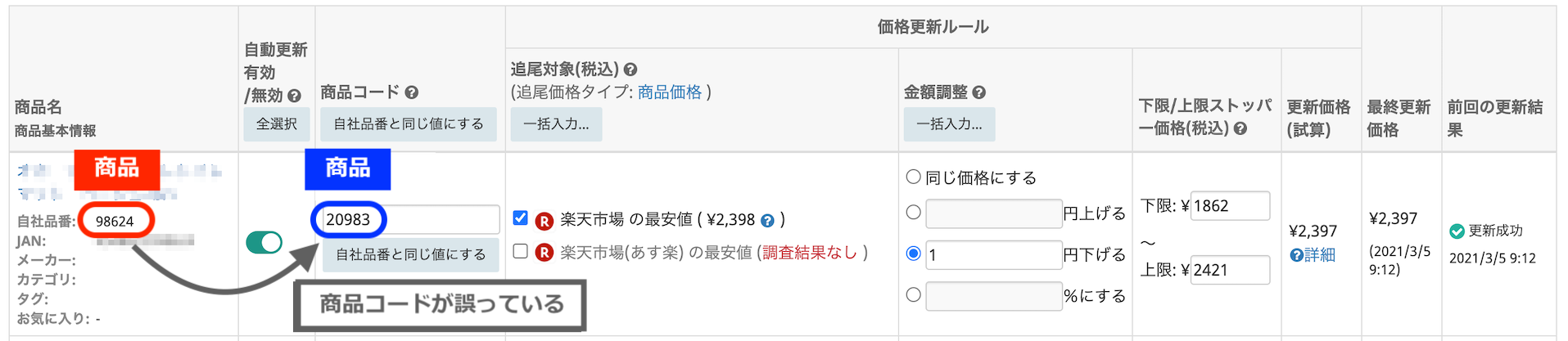This screenshot has height=341, width=1568.
Task: Click help icon after ¥2,398 lowest price
Action: (x=767, y=220)
